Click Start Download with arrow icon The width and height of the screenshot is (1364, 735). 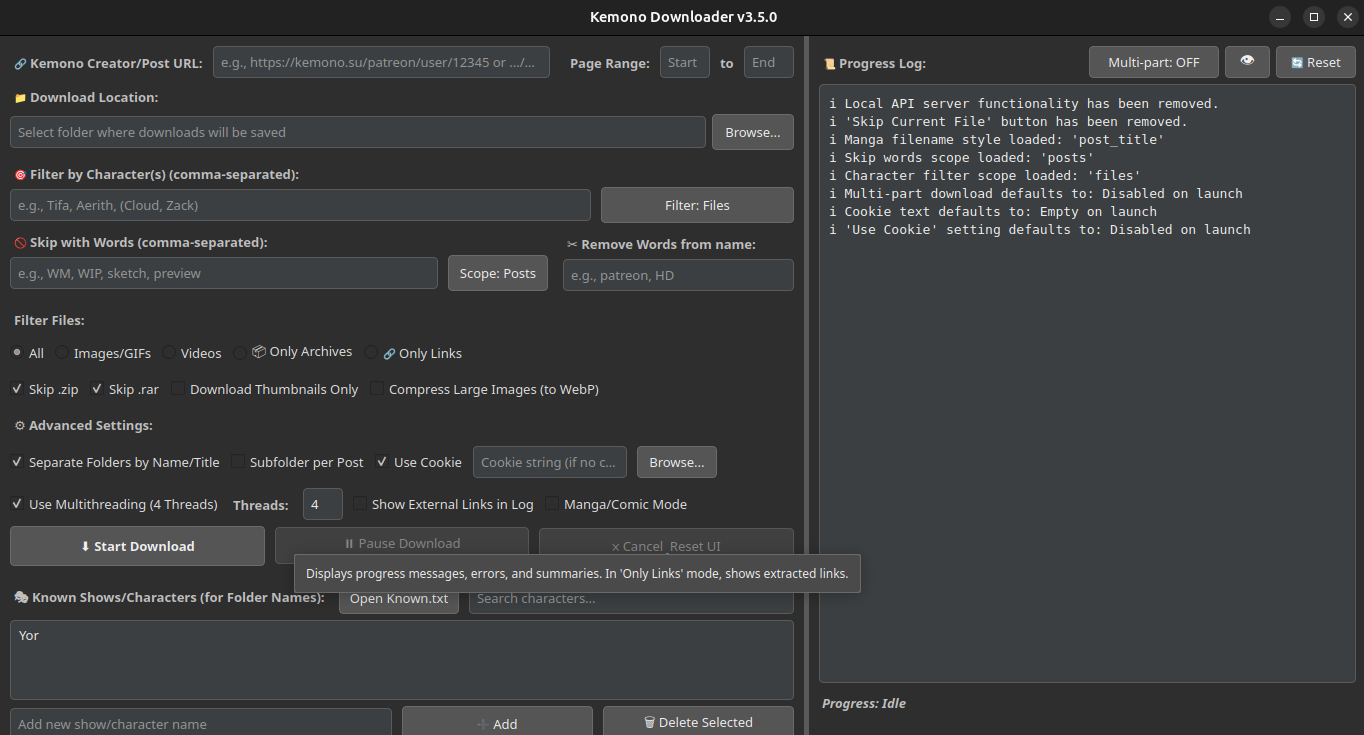pyautogui.click(x=137, y=546)
